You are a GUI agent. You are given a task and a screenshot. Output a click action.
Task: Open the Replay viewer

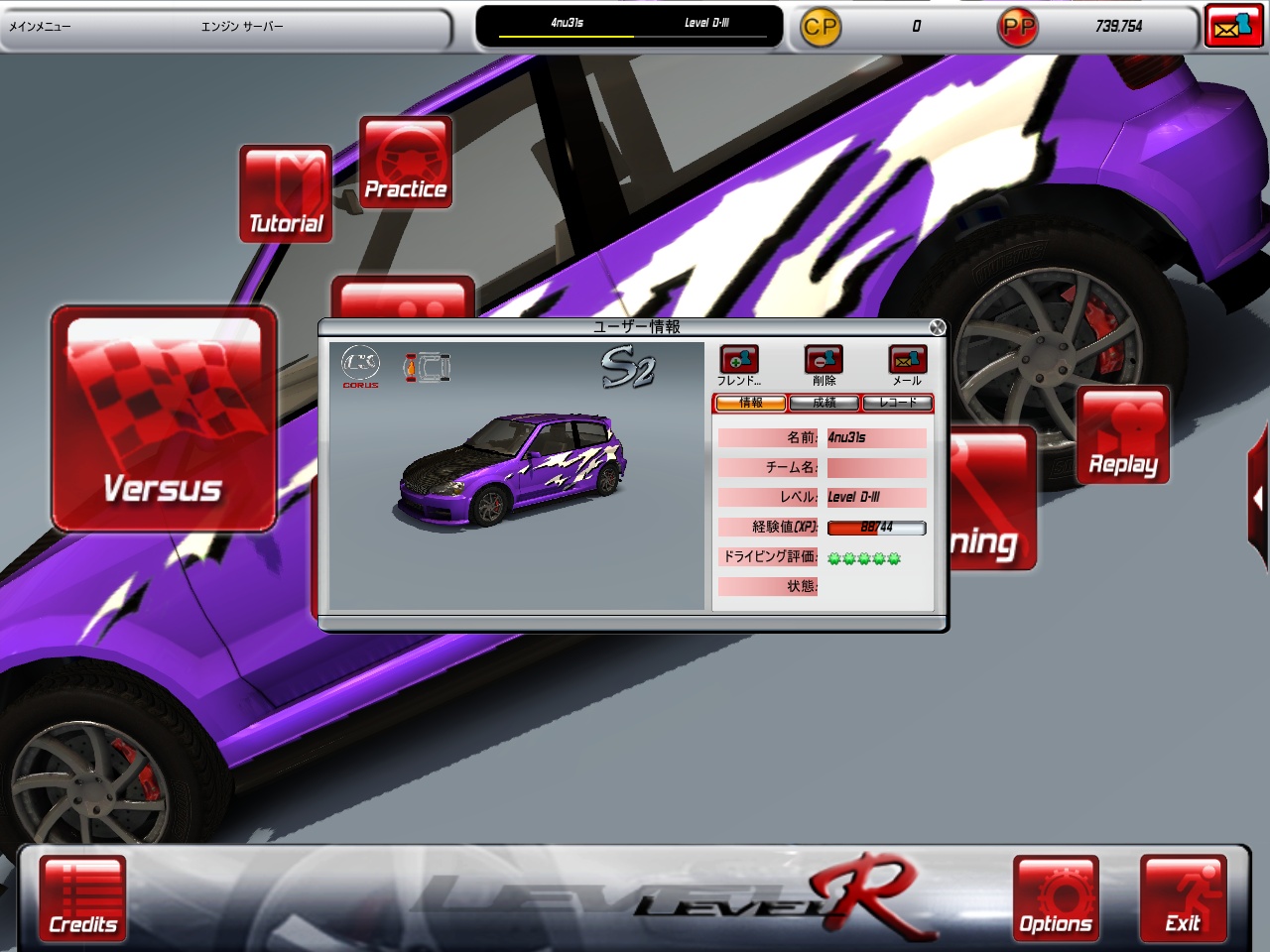coord(1123,435)
